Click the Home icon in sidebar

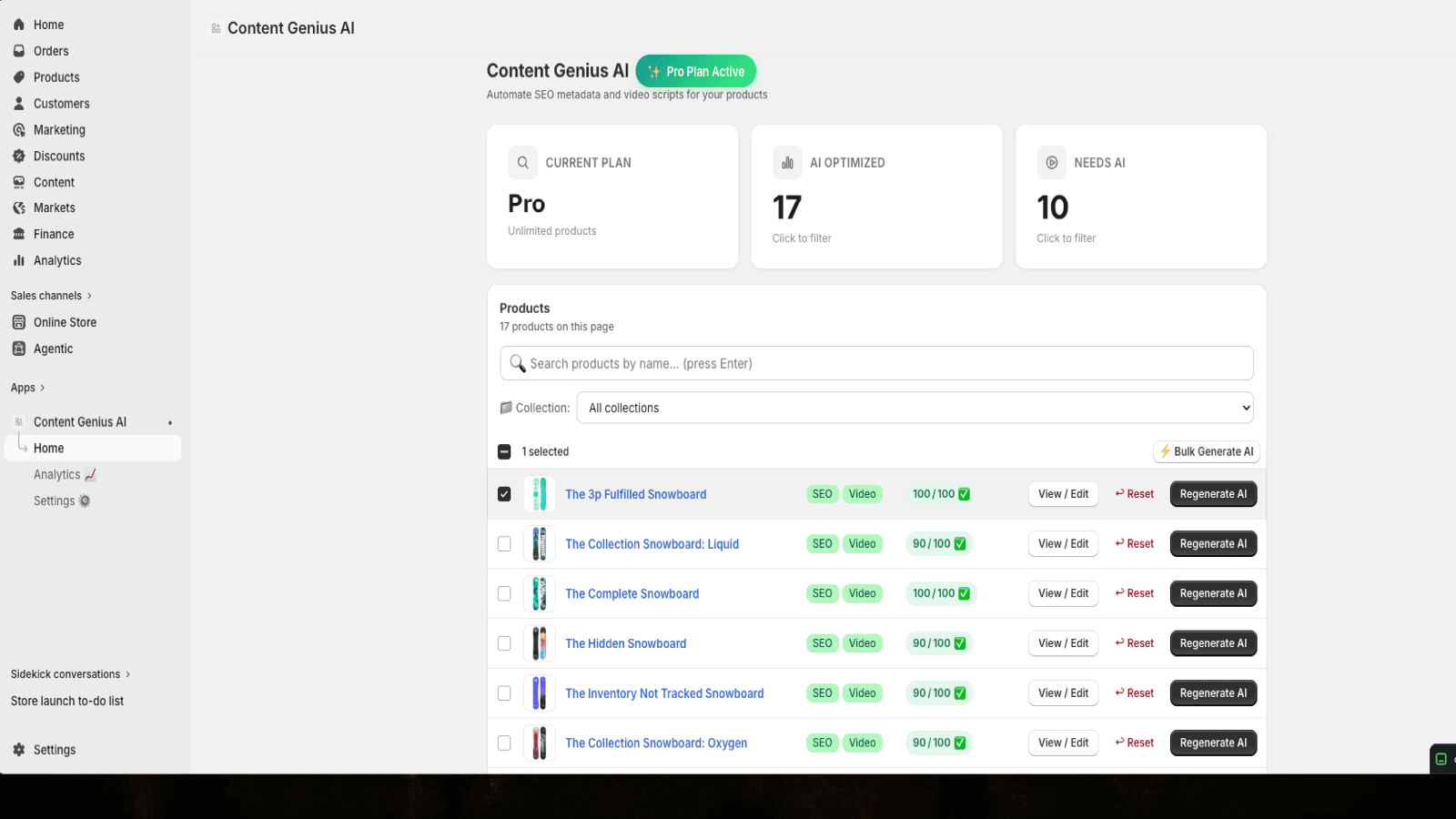(x=19, y=25)
